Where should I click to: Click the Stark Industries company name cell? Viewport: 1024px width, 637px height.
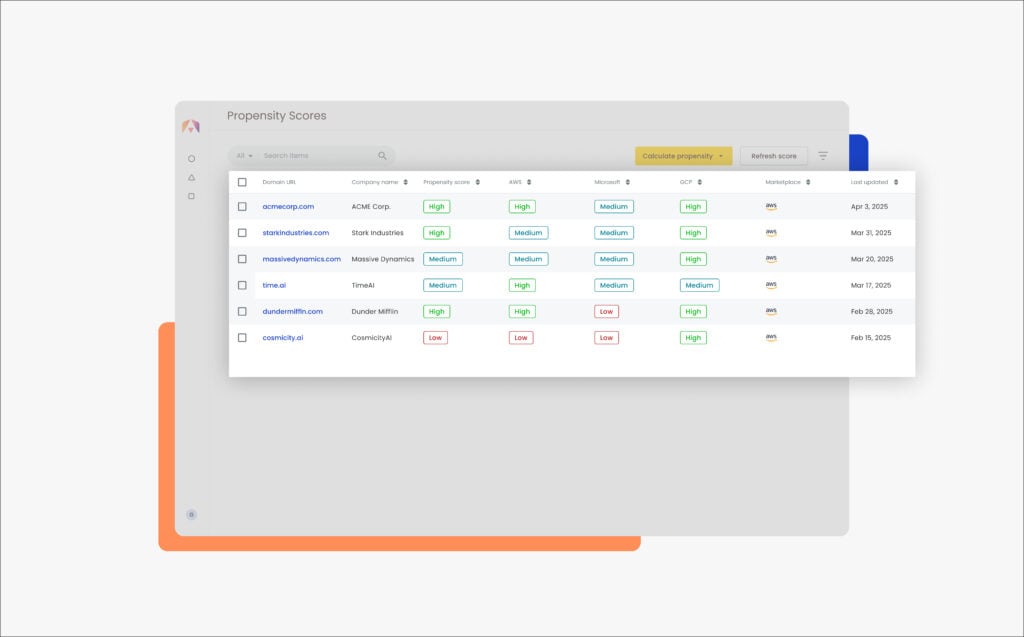click(377, 233)
